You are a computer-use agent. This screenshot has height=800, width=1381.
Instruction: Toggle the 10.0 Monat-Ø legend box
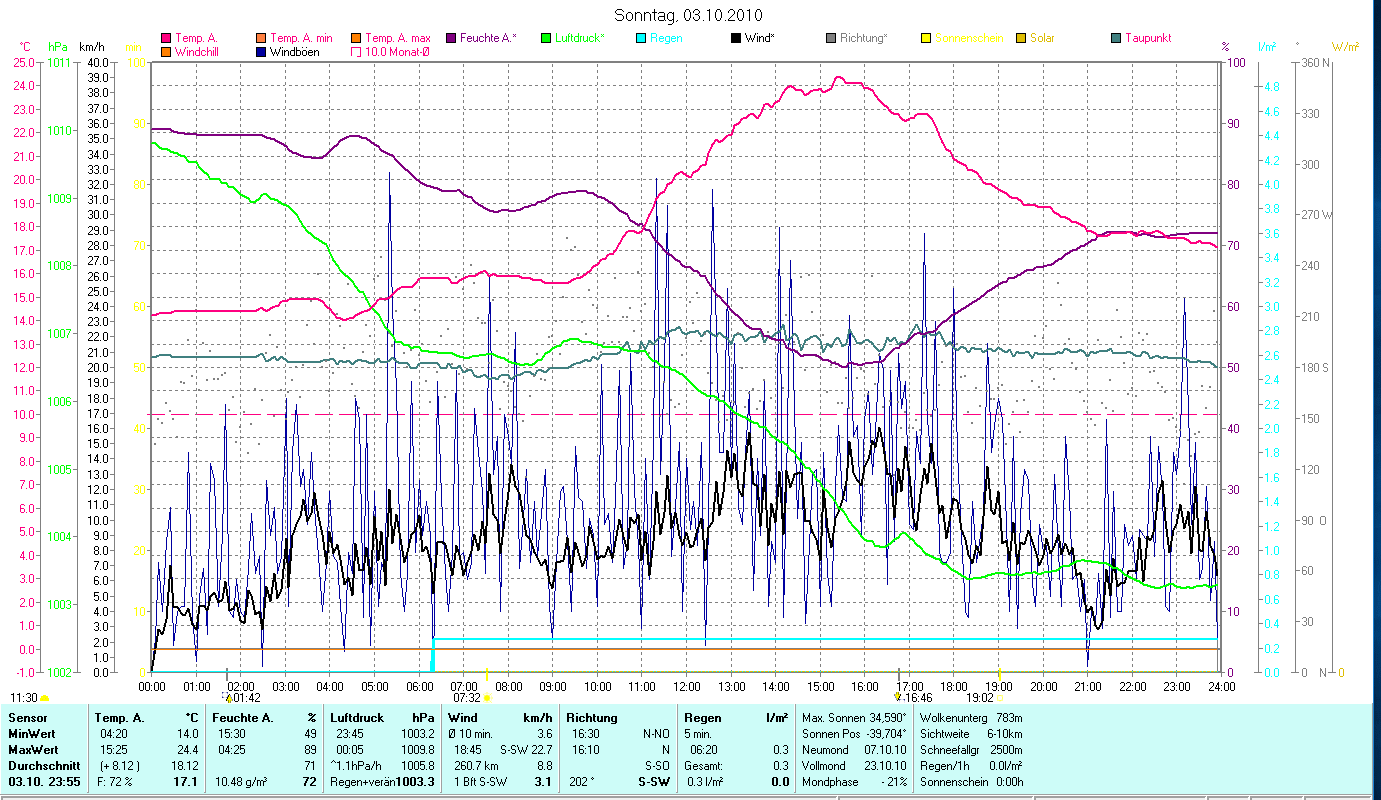(x=356, y=52)
